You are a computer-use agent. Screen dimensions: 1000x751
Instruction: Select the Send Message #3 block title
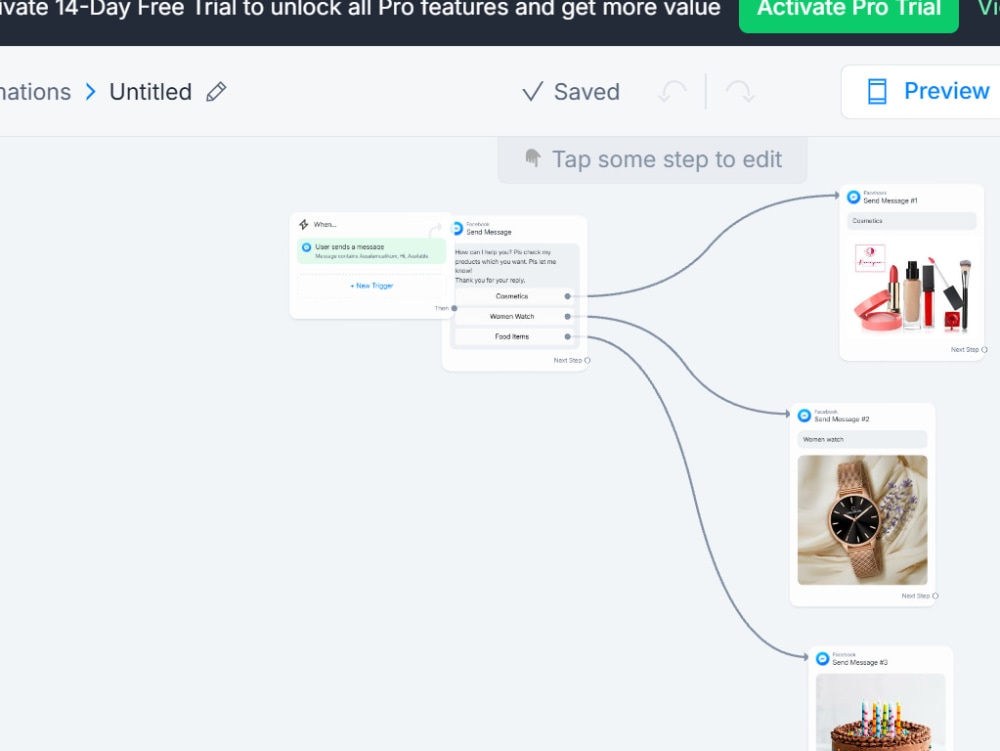860,662
